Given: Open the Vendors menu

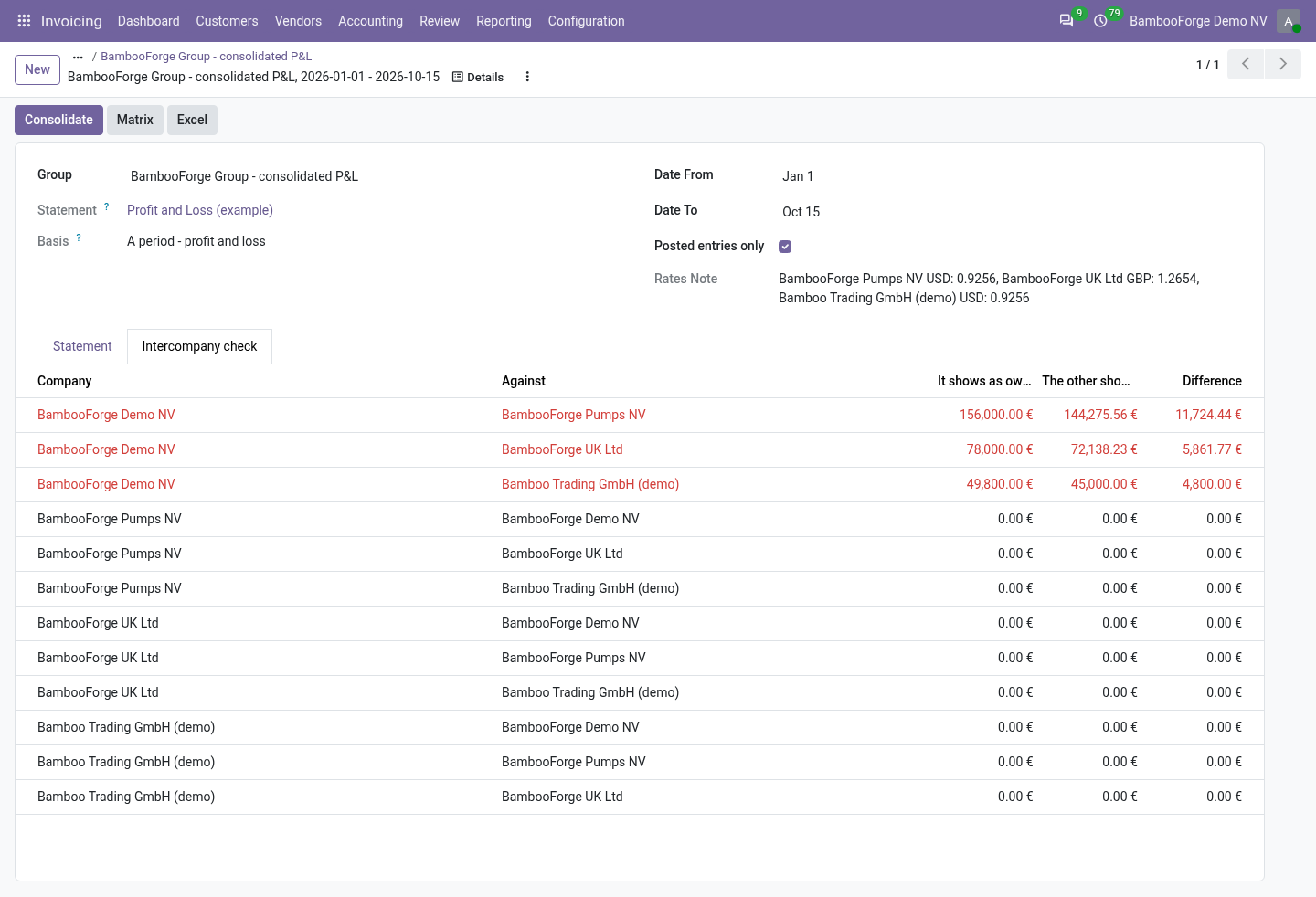Looking at the screenshot, I should [x=298, y=21].
